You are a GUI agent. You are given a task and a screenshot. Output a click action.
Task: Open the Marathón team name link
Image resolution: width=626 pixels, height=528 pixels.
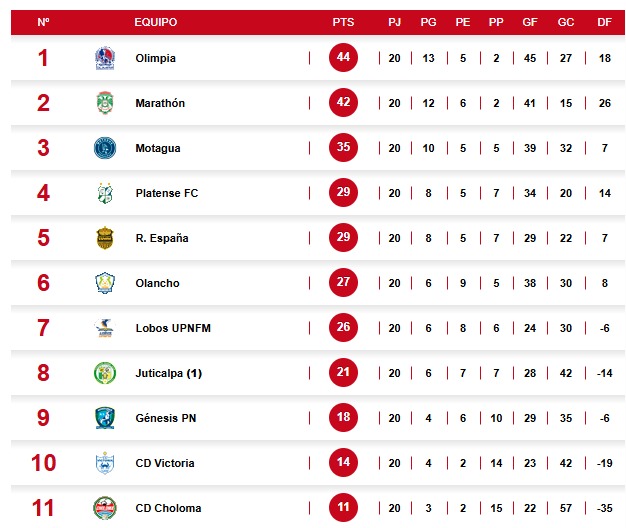tap(160, 103)
